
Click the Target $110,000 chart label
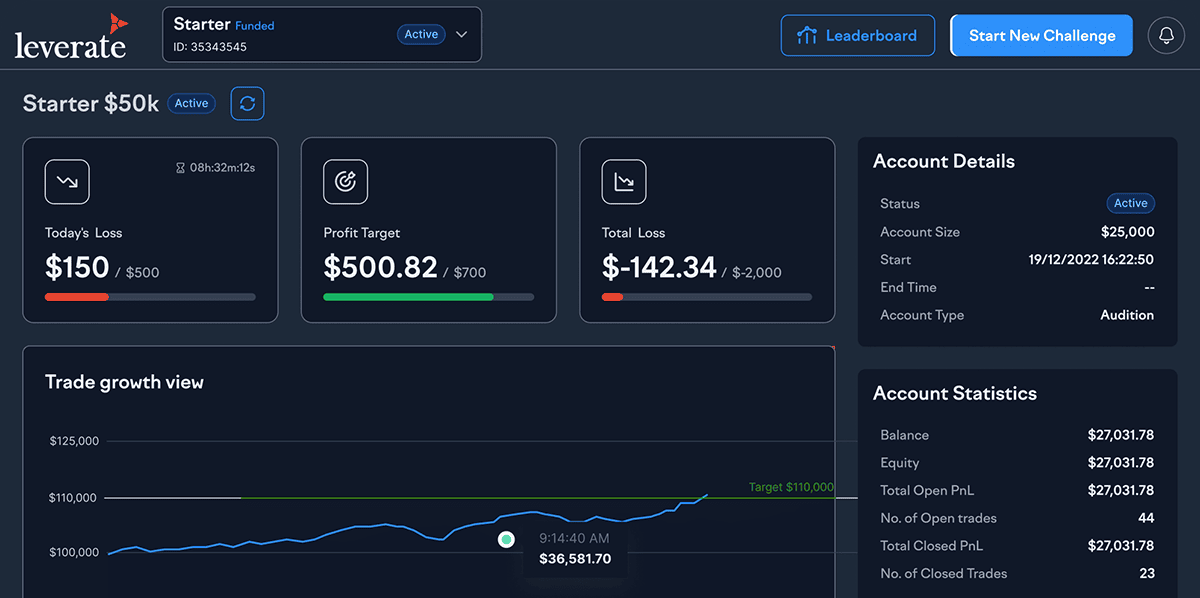click(790, 487)
